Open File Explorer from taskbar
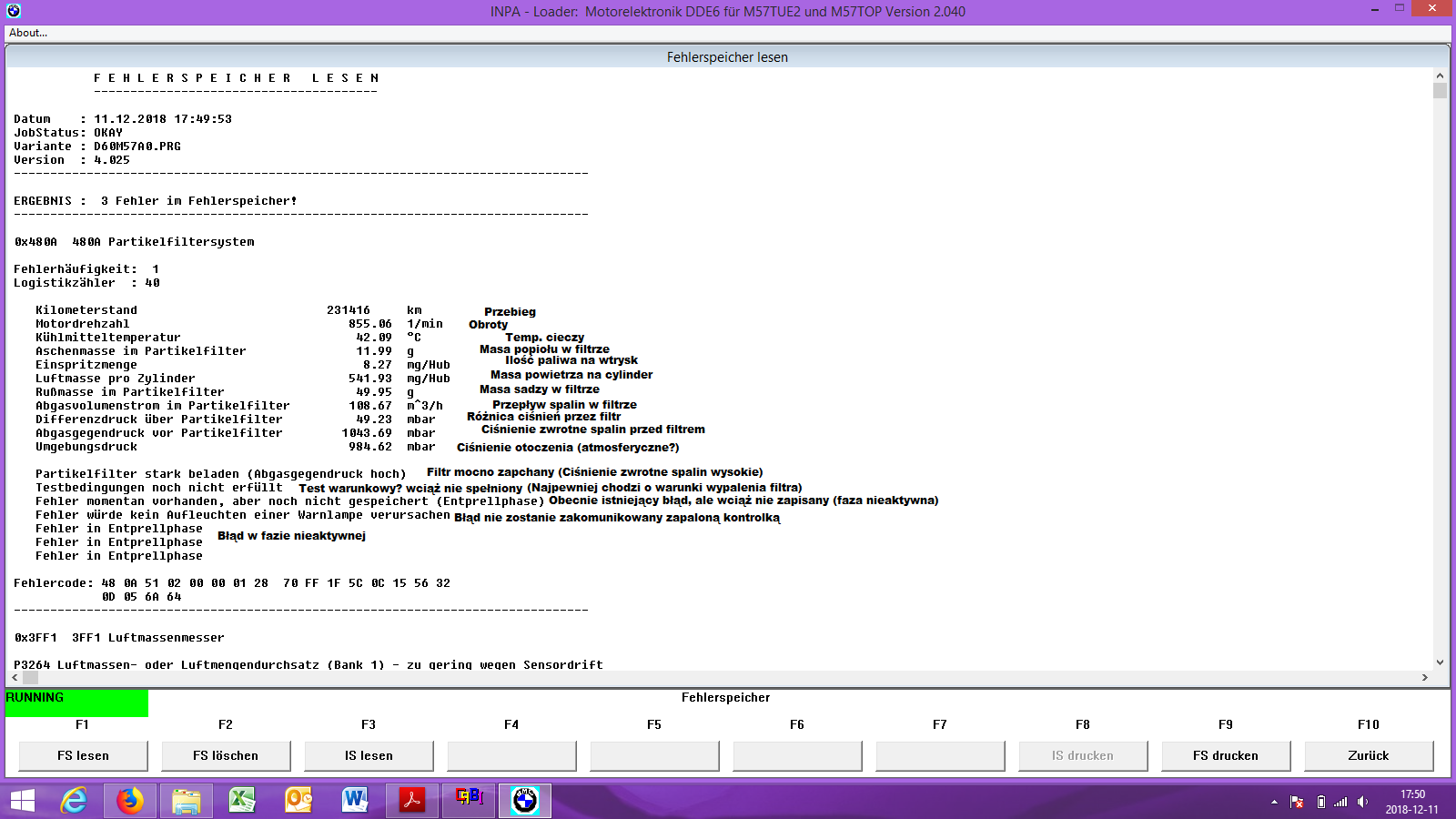 (x=187, y=801)
